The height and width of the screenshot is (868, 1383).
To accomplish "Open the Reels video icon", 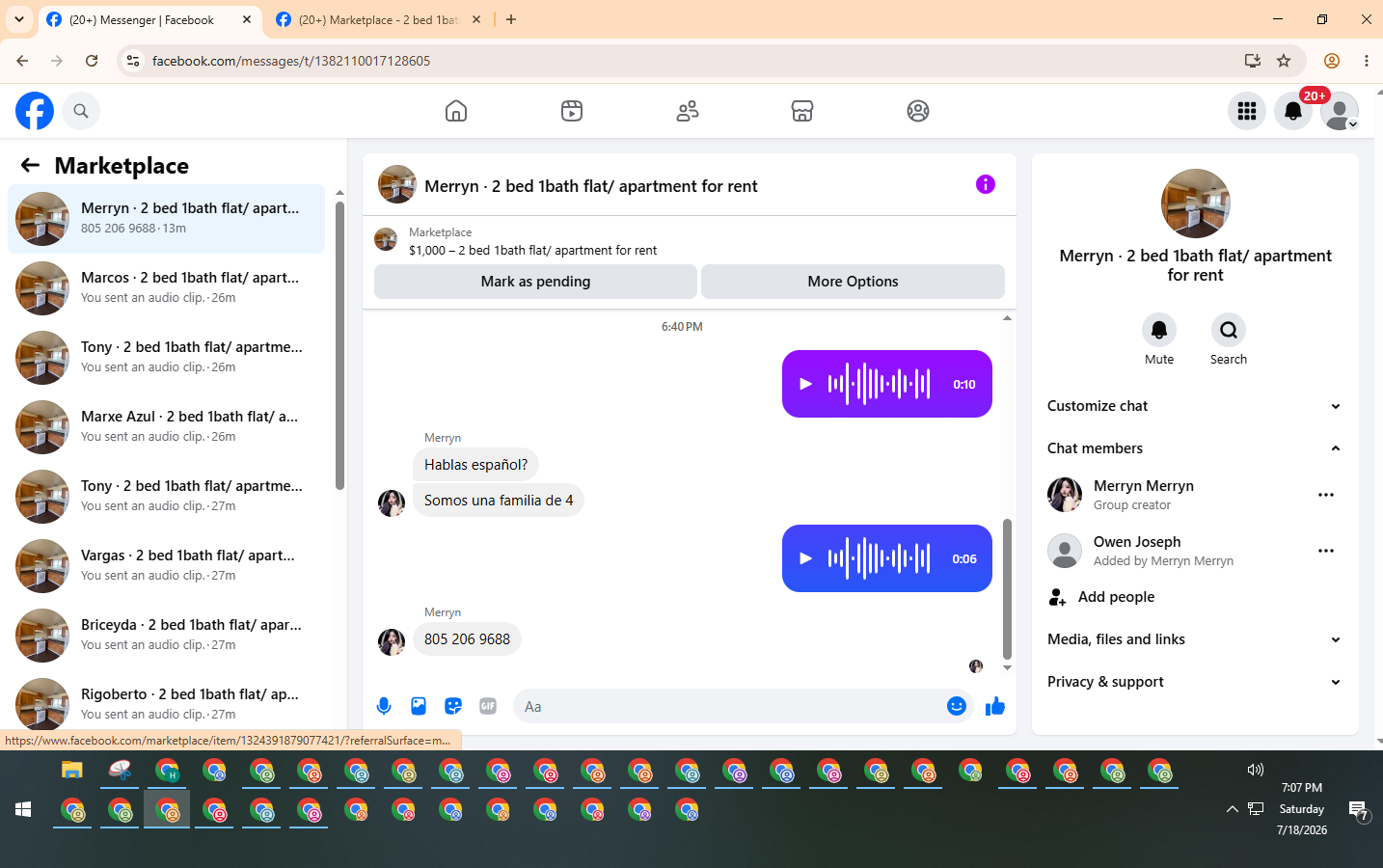I will tap(572, 111).
